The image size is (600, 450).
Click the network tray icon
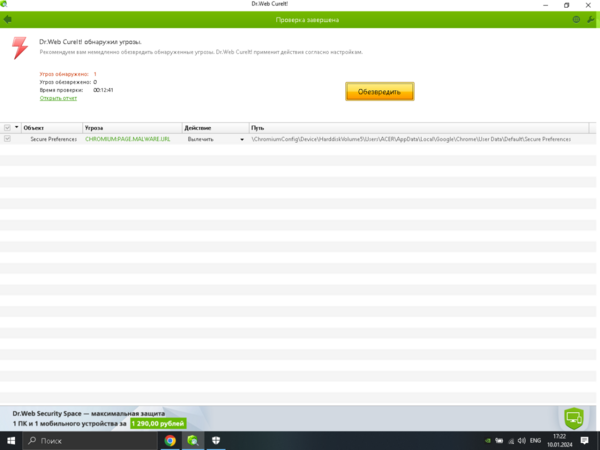point(511,441)
